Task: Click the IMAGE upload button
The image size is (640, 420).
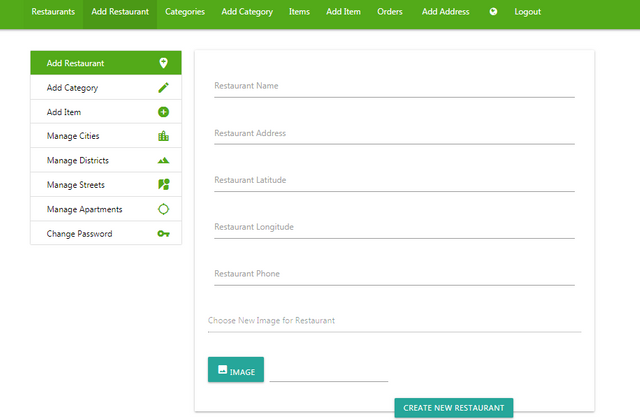Action: (236, 370)
